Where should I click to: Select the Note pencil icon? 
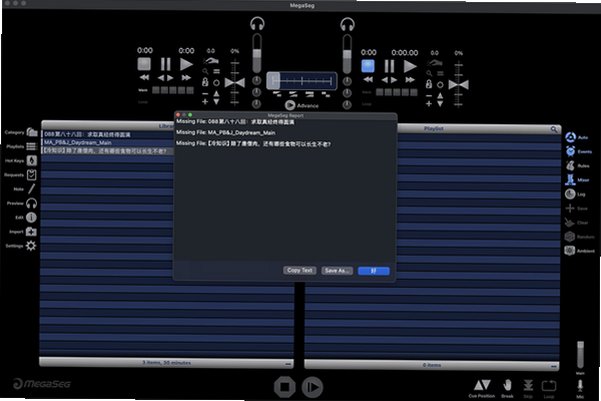[31, 189]
